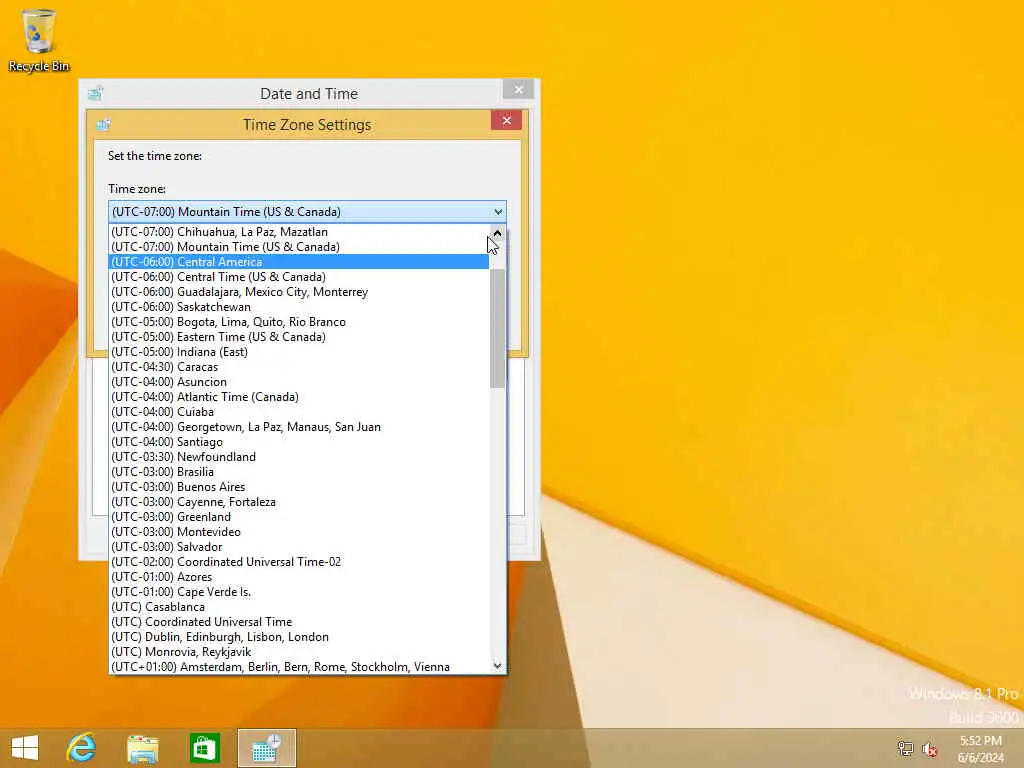The height and width of the screenshot is (768, 1024).
Task: Select Monrovia, Reykjavik time zone
Action: click(x=299, y=652)
